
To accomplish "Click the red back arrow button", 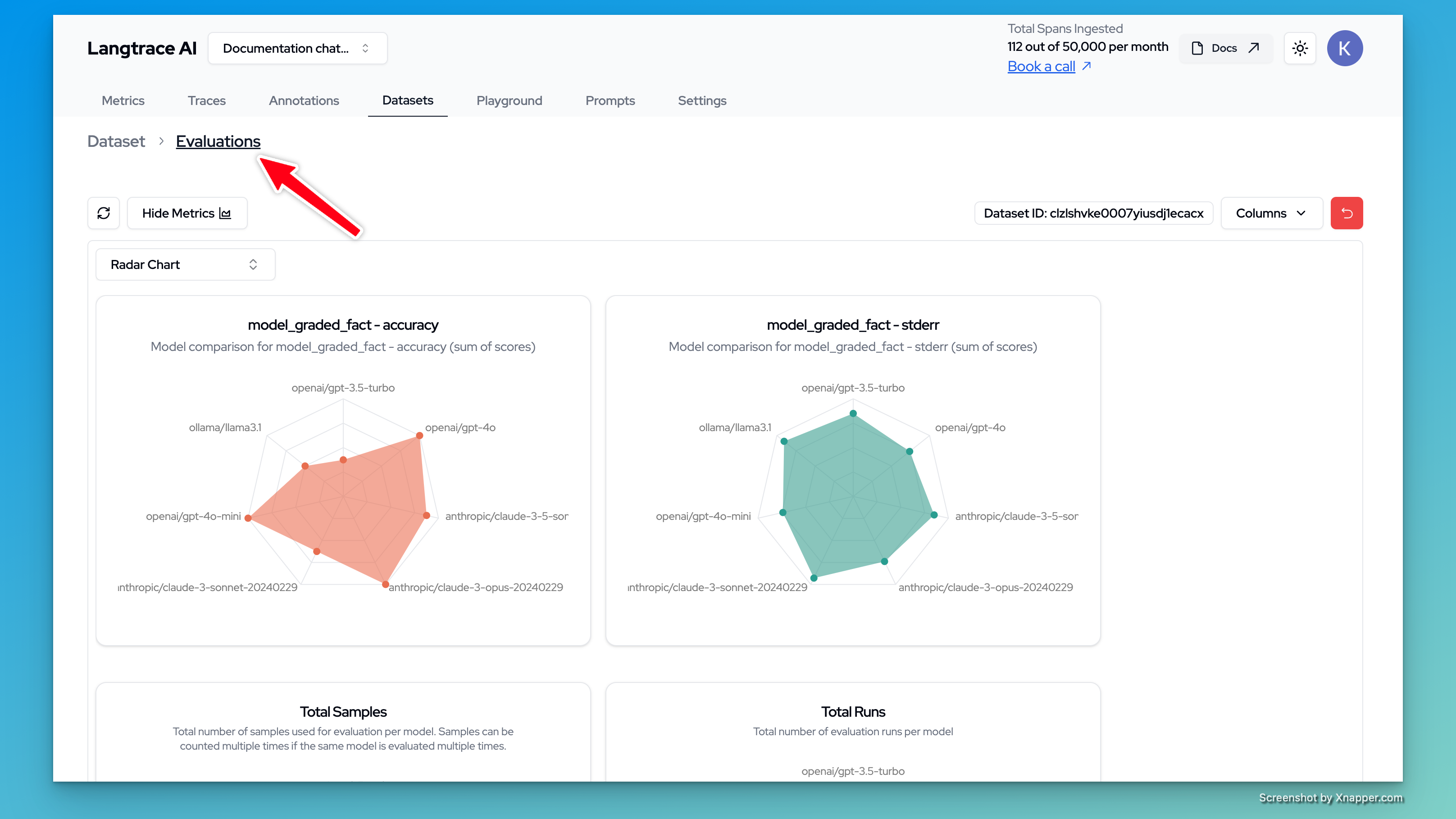I will click(1347, 213).
